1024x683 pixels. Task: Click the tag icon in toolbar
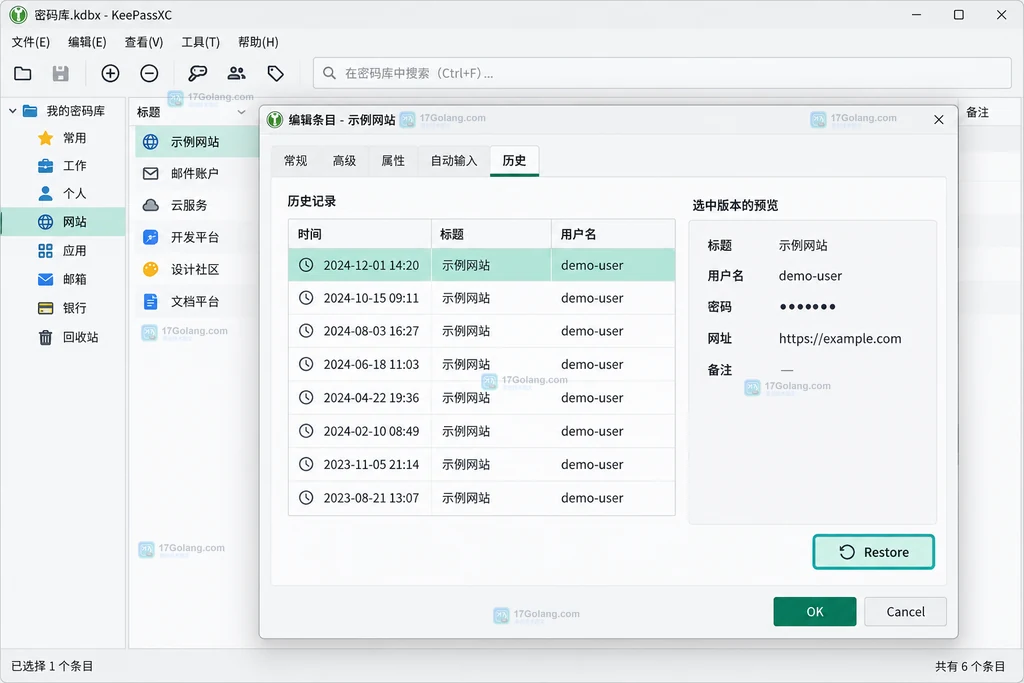pos(276,73)
